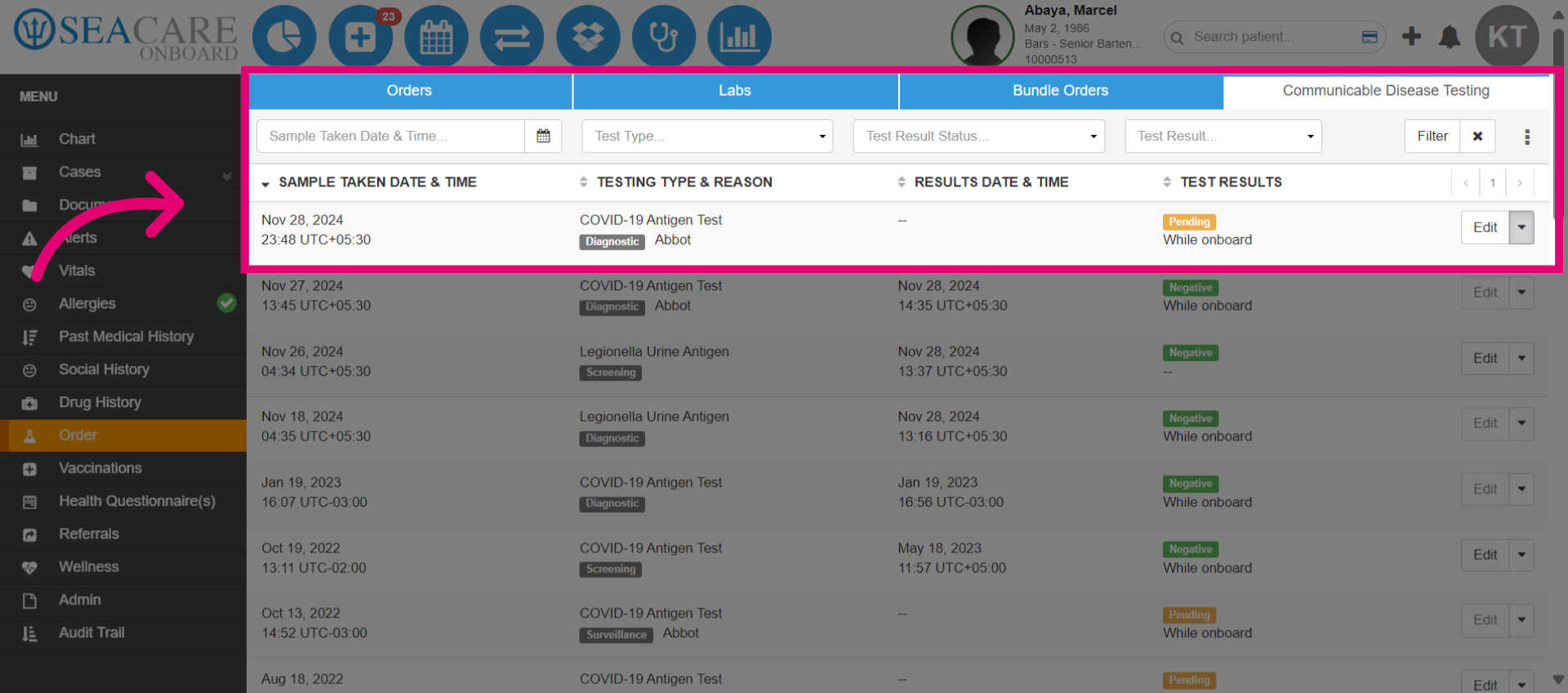Open the pie chart dashboard icon
This screenshot has width=1568, height=693.
click(x=283, y=37)
